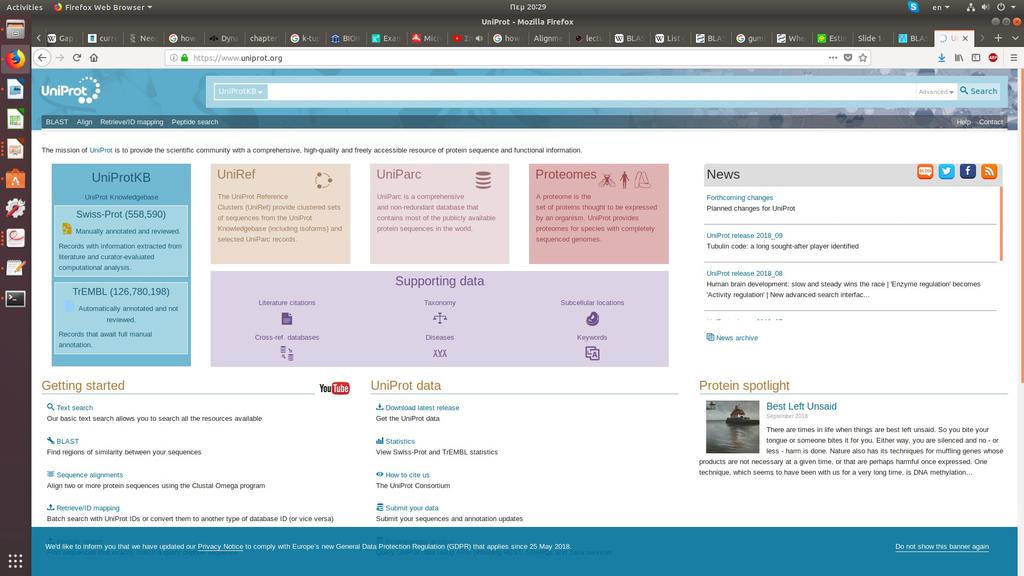This screenshot has height=576, width=1024.
Task: Open How to cite us link
Action: [408, 475]
